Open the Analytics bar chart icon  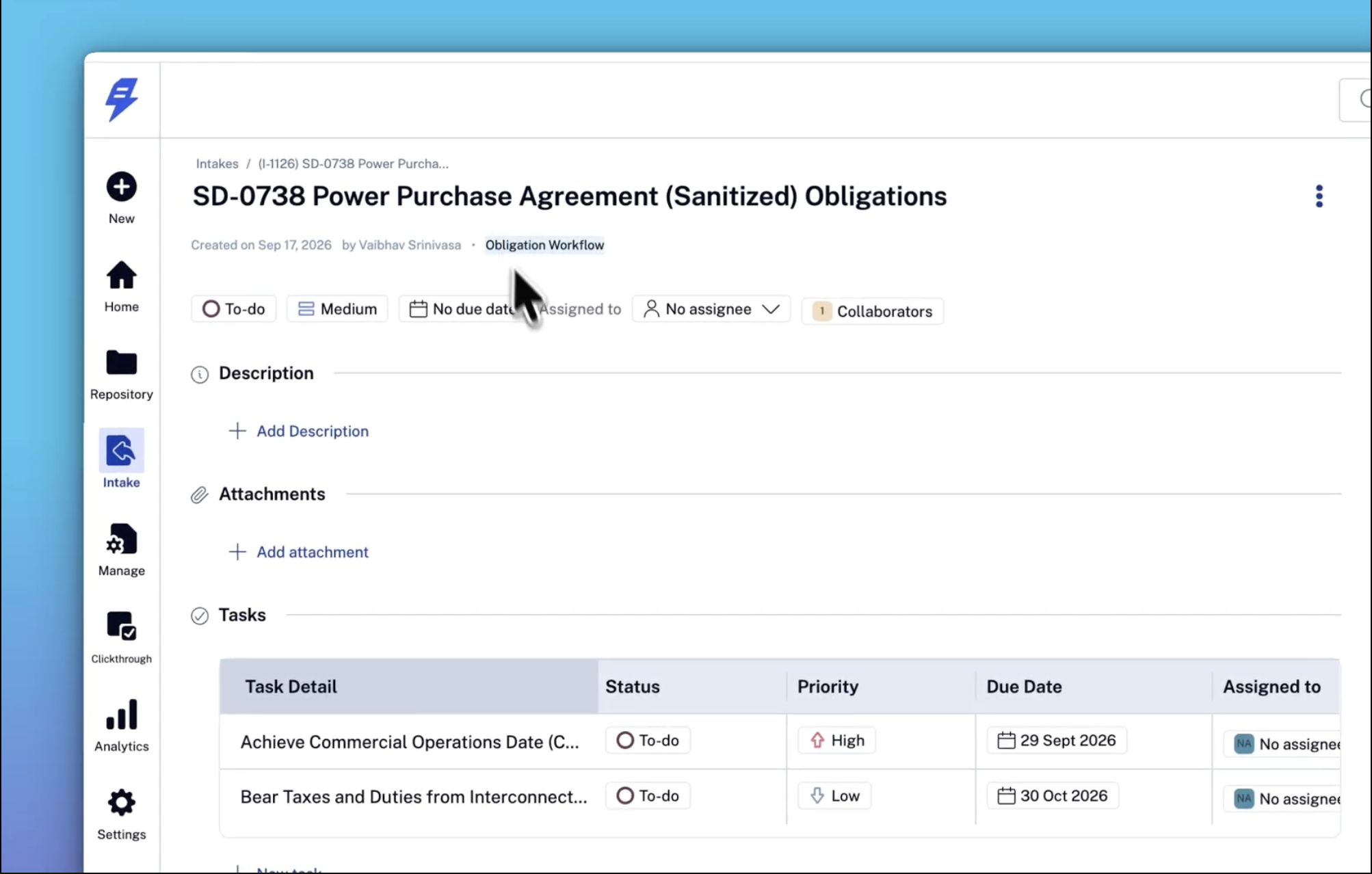coord(121,715)
